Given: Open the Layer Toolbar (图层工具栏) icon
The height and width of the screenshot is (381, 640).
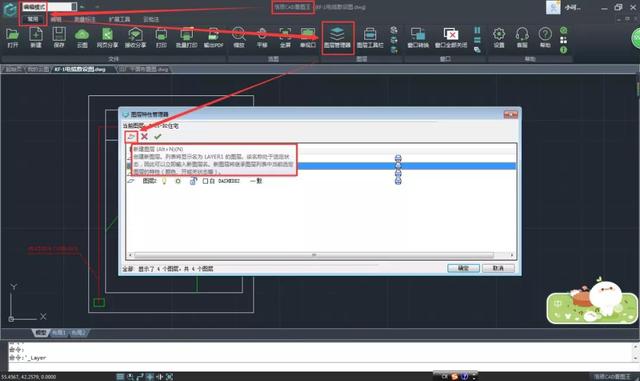Looking at the screenshot, I should click(370, 37).
